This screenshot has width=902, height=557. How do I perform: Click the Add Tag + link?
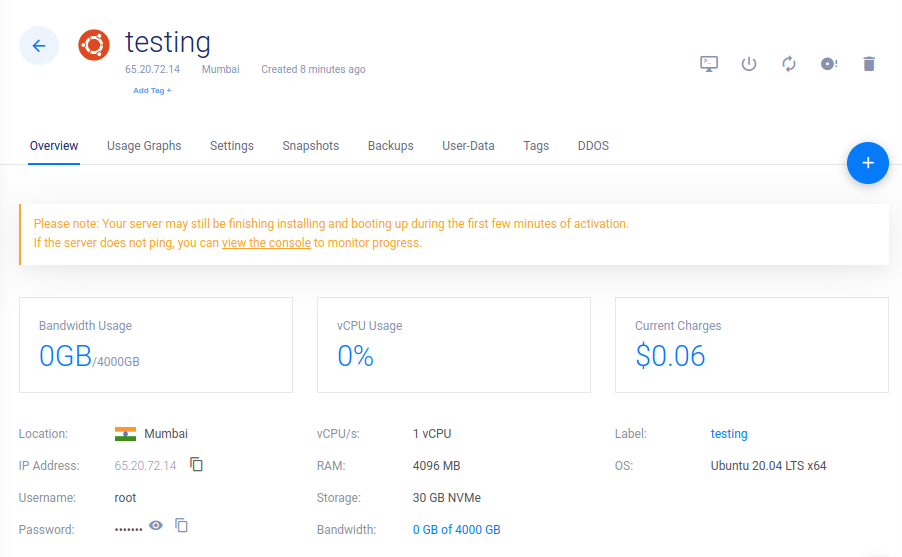tap(152, 90)
